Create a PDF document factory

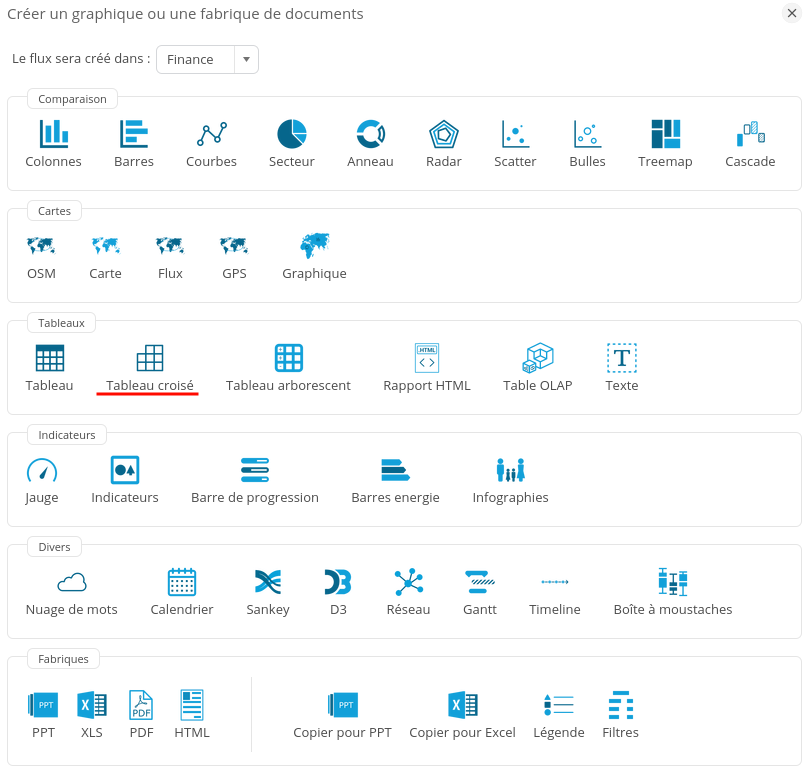tap(141, 706)
